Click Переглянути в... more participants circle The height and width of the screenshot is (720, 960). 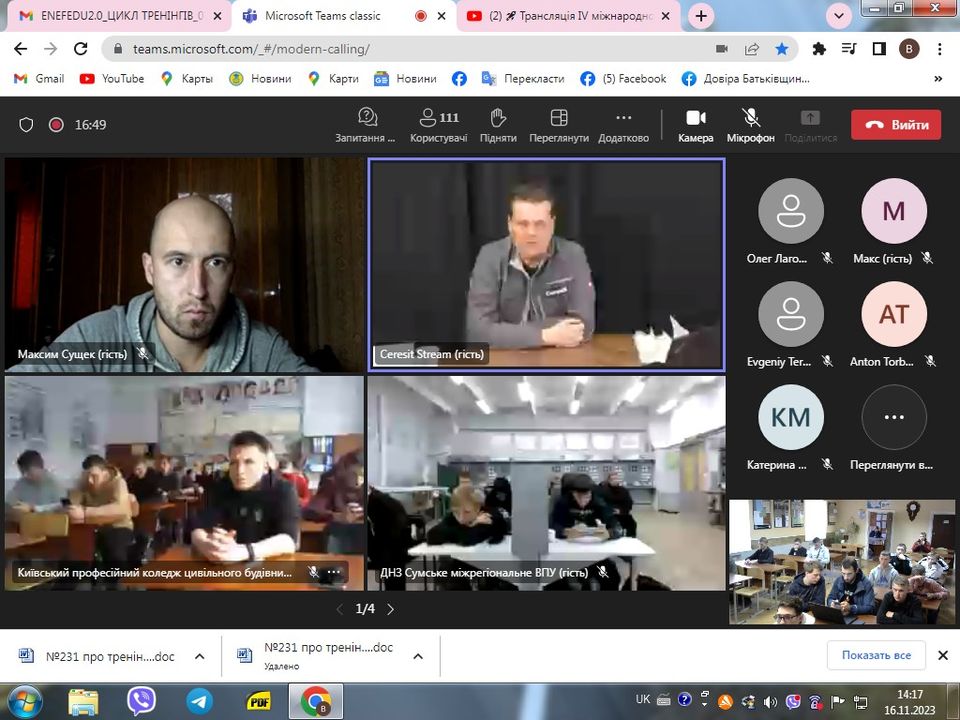[894, 417]
